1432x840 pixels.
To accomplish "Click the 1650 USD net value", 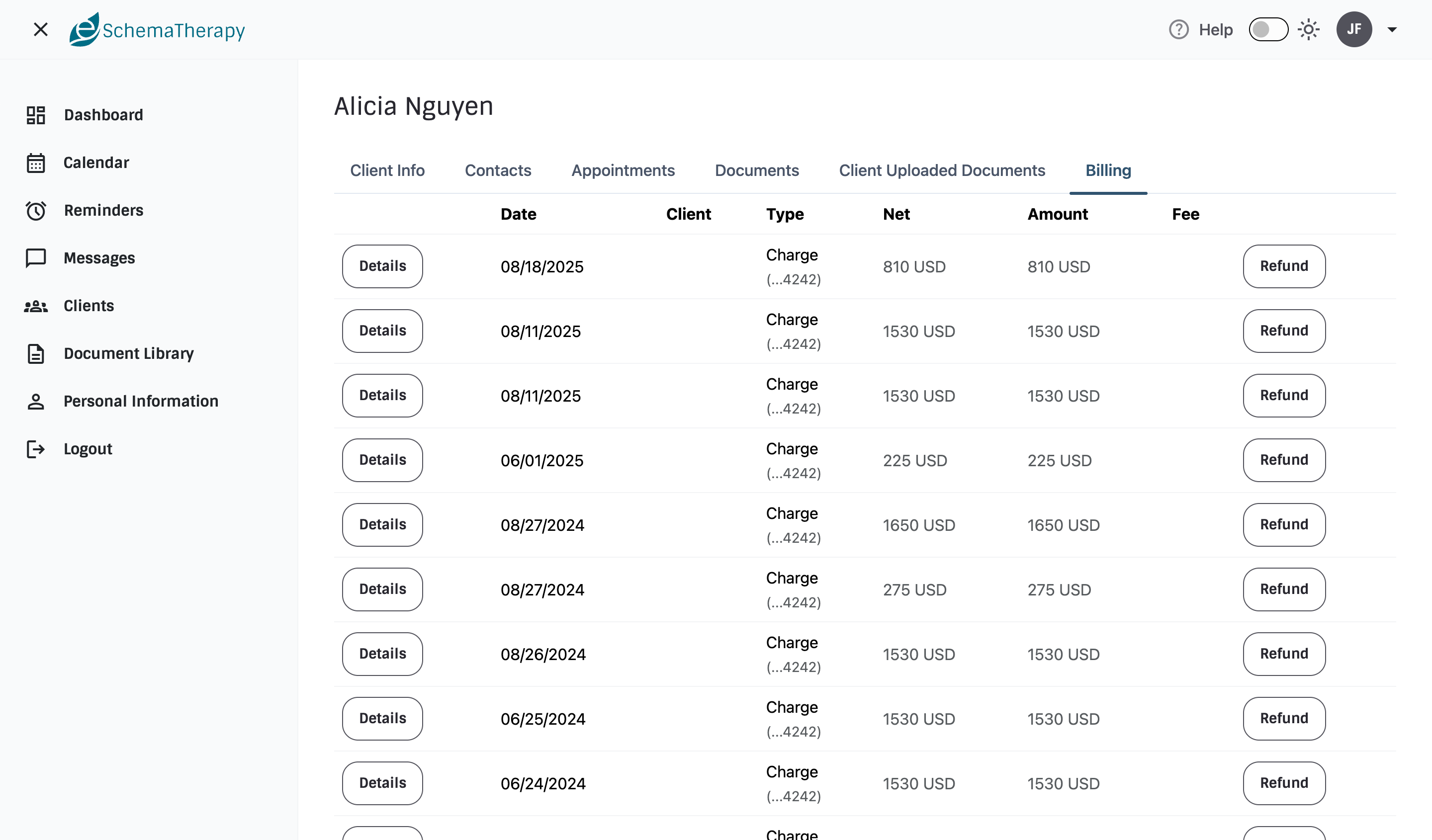I will [919, 525].
